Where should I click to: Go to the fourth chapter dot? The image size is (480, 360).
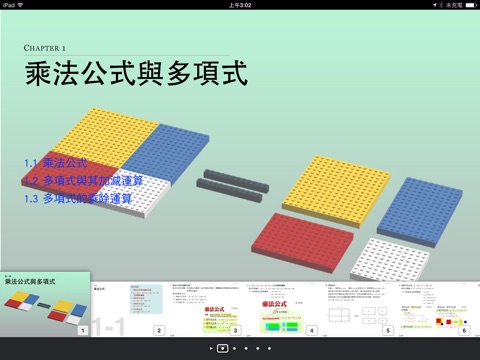tap(258, 348)
